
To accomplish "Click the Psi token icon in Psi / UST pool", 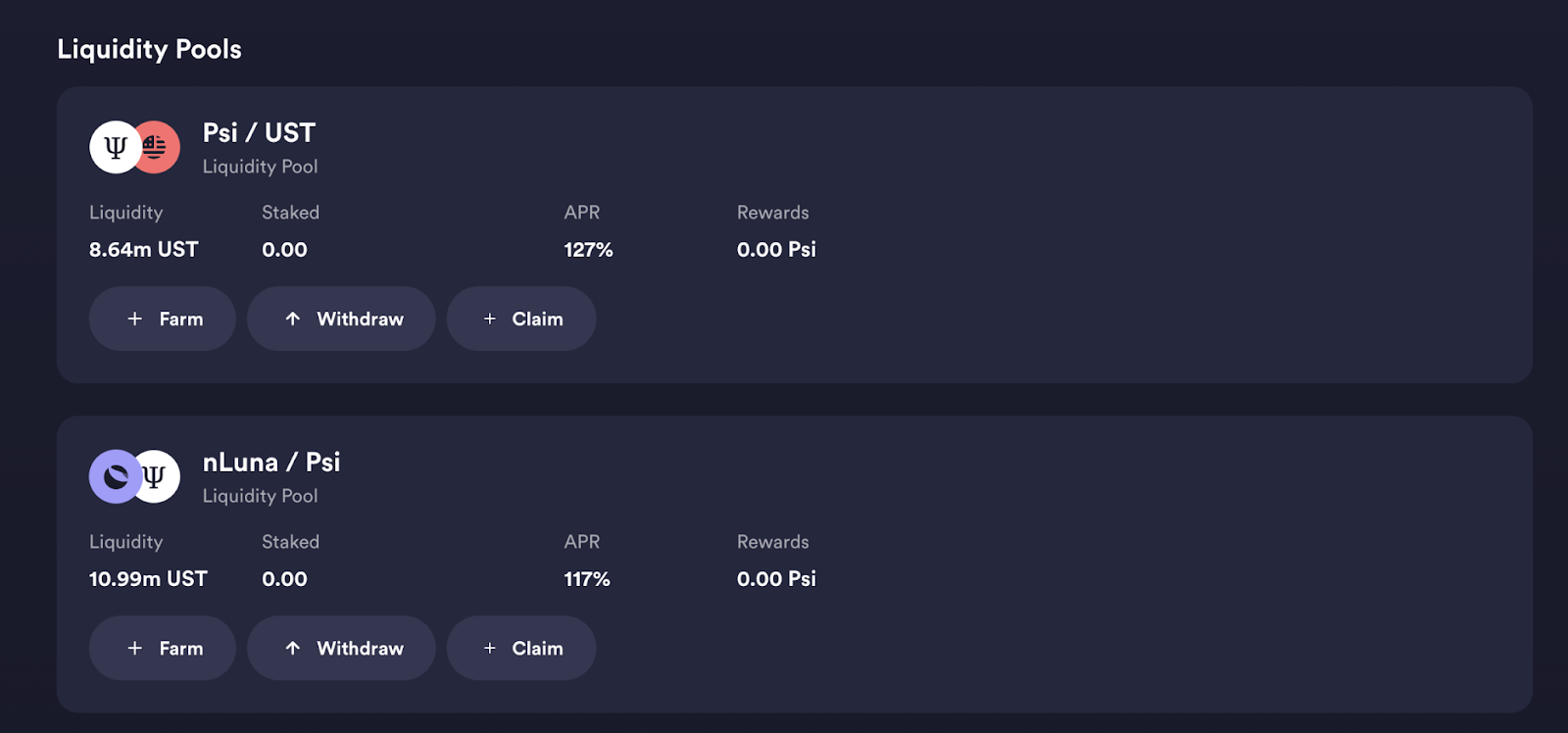I will point(115,147).
